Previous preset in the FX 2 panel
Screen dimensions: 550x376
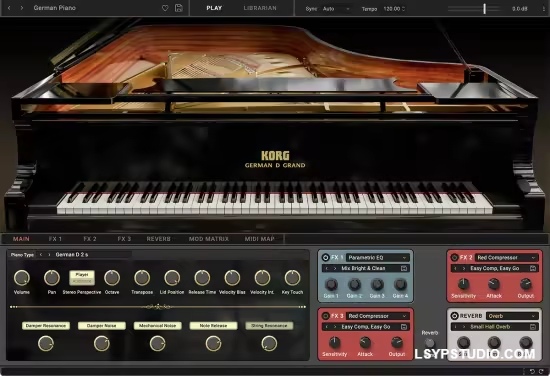(x=456, y=268)
